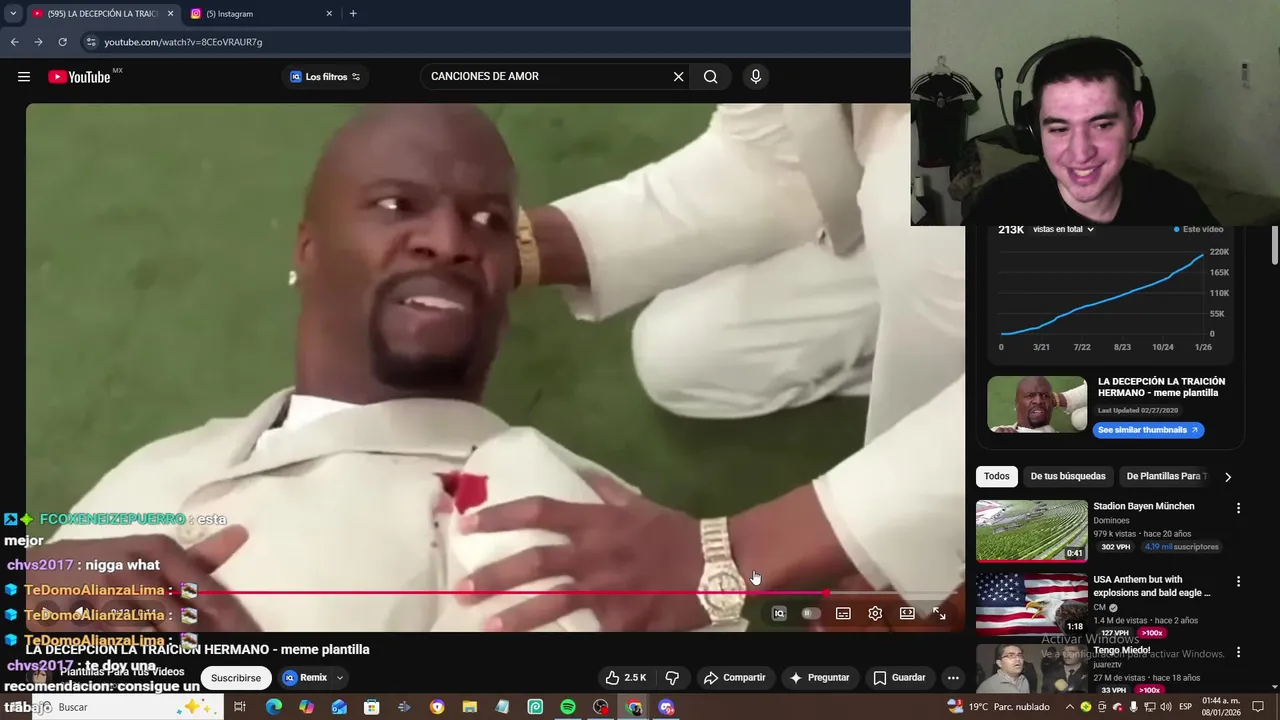Open the taskbar clock 01:44 a. m.
Image resolution: width=1280 pixels, height=720 pixels.
click(1220, 707)
